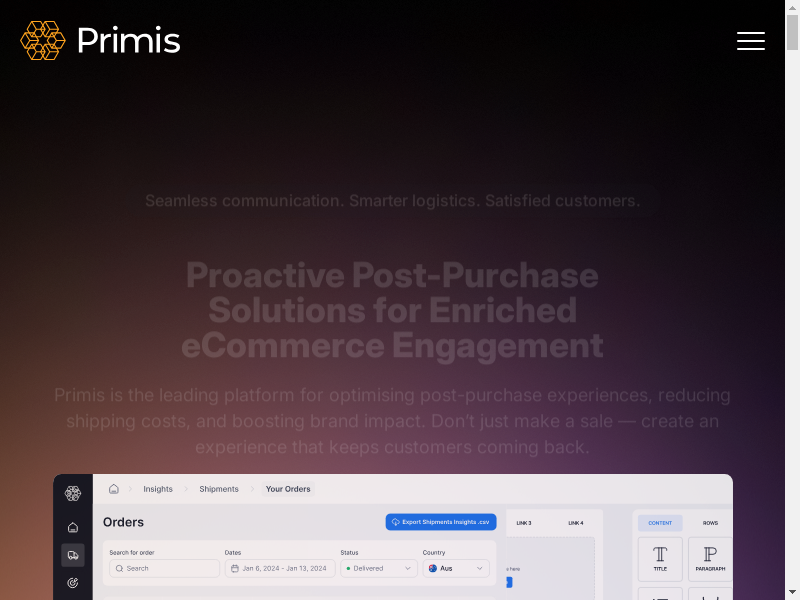The height and width of the screenshot is (600, 800).
Task: Go to Insights breadcrumb
Action: pos(158,489)
